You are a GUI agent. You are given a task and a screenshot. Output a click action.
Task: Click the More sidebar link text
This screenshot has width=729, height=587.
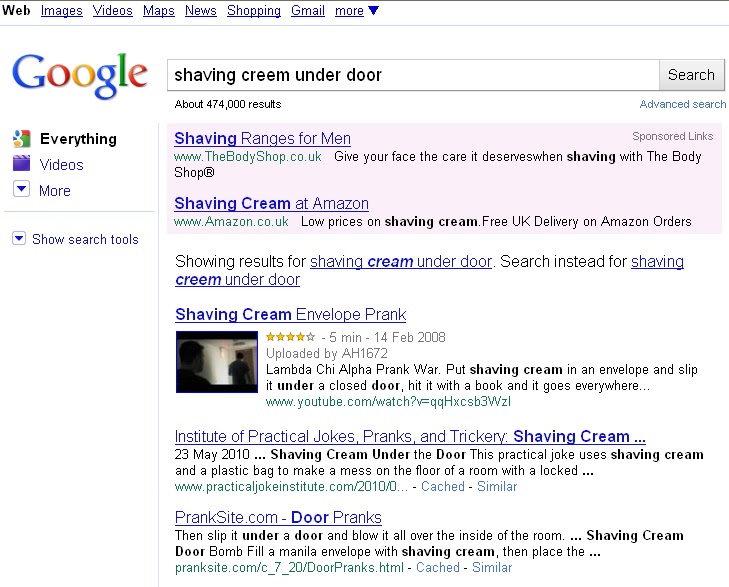tap(55, 191)
